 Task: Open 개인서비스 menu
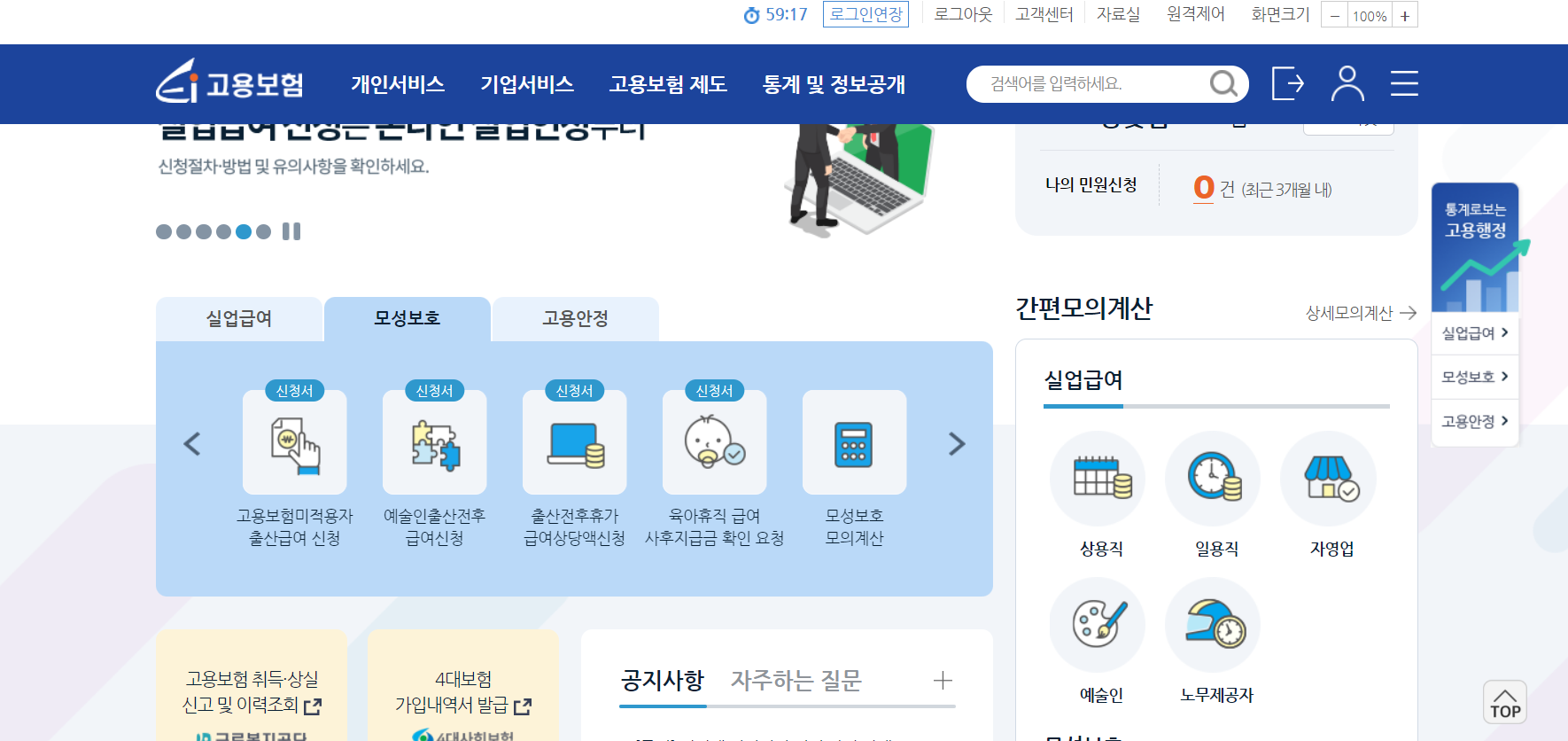coord(398,84)
